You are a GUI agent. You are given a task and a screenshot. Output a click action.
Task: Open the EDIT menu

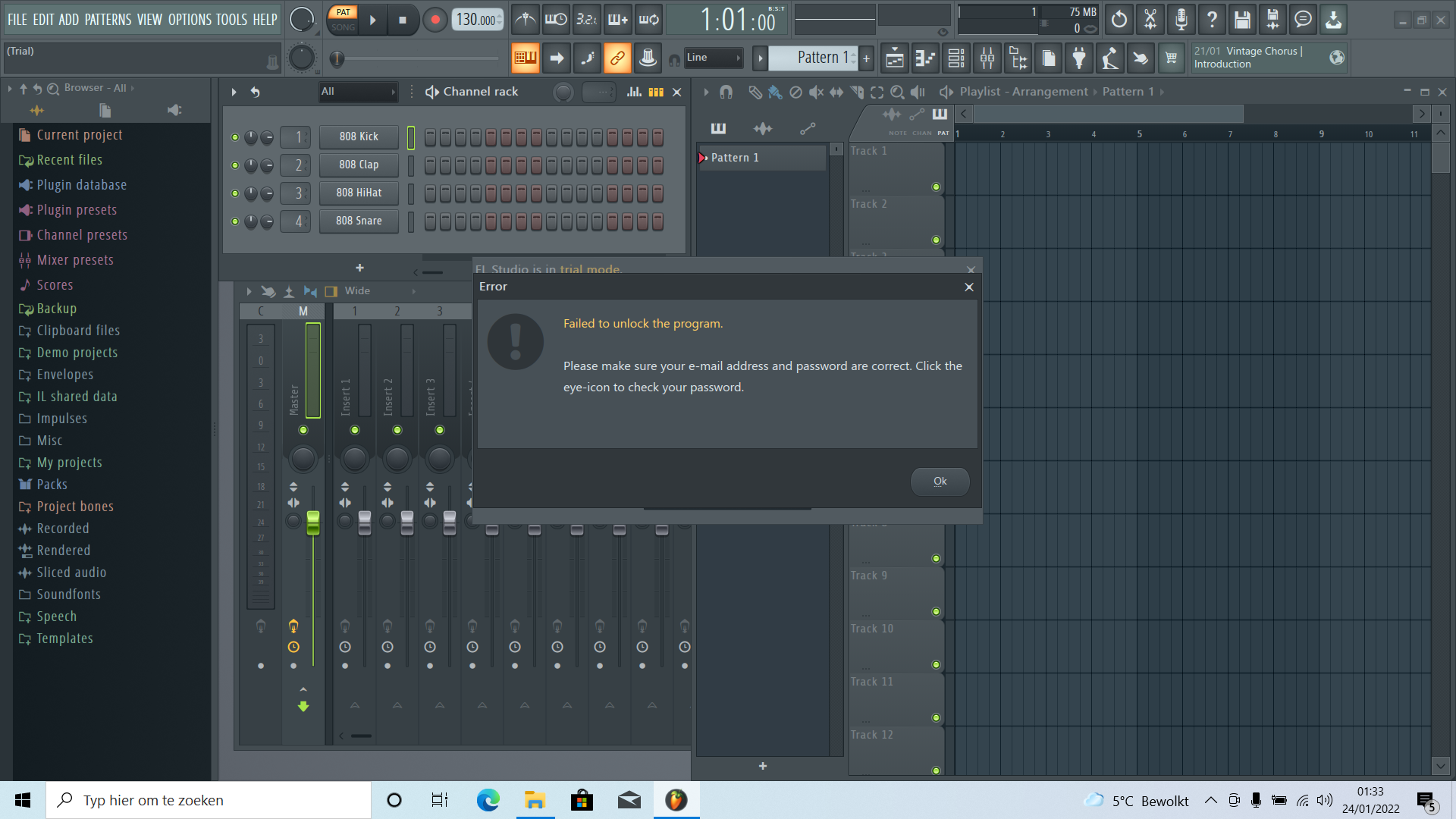click(x=43, y=20)
